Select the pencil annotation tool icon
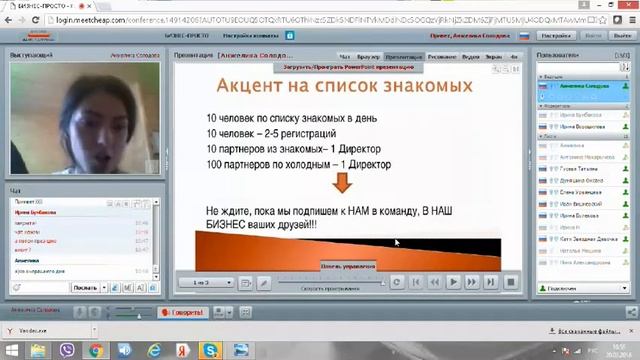The width and height of the screenshot is (640, 360). click(264, 283)
